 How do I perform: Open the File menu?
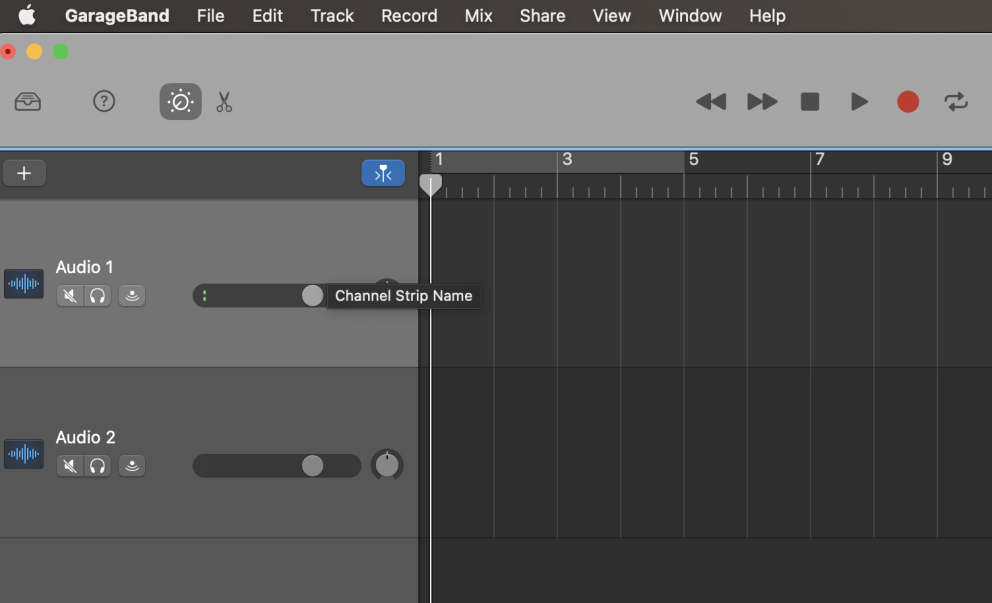211,15
